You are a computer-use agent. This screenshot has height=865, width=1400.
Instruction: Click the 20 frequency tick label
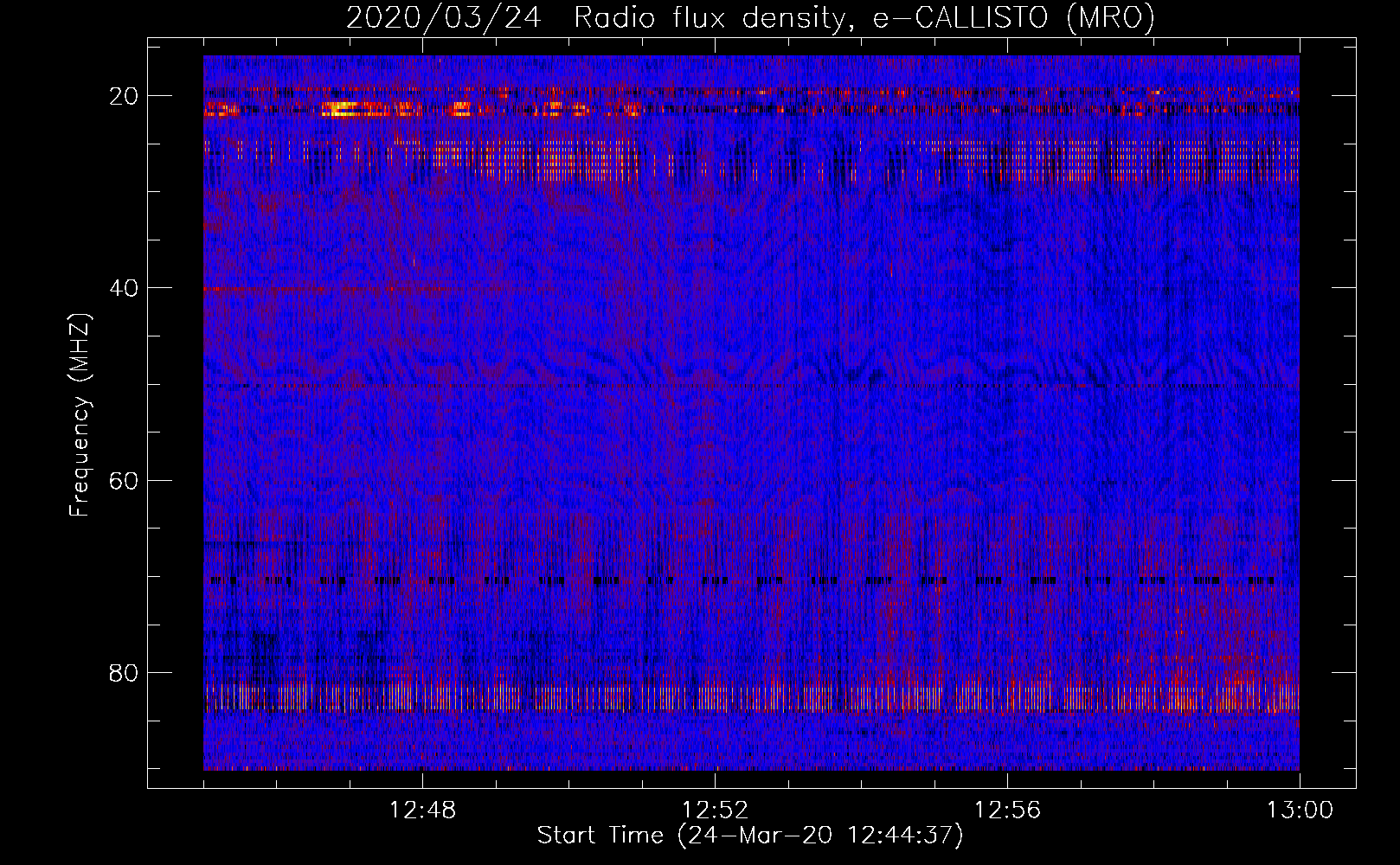pos(125,95)
